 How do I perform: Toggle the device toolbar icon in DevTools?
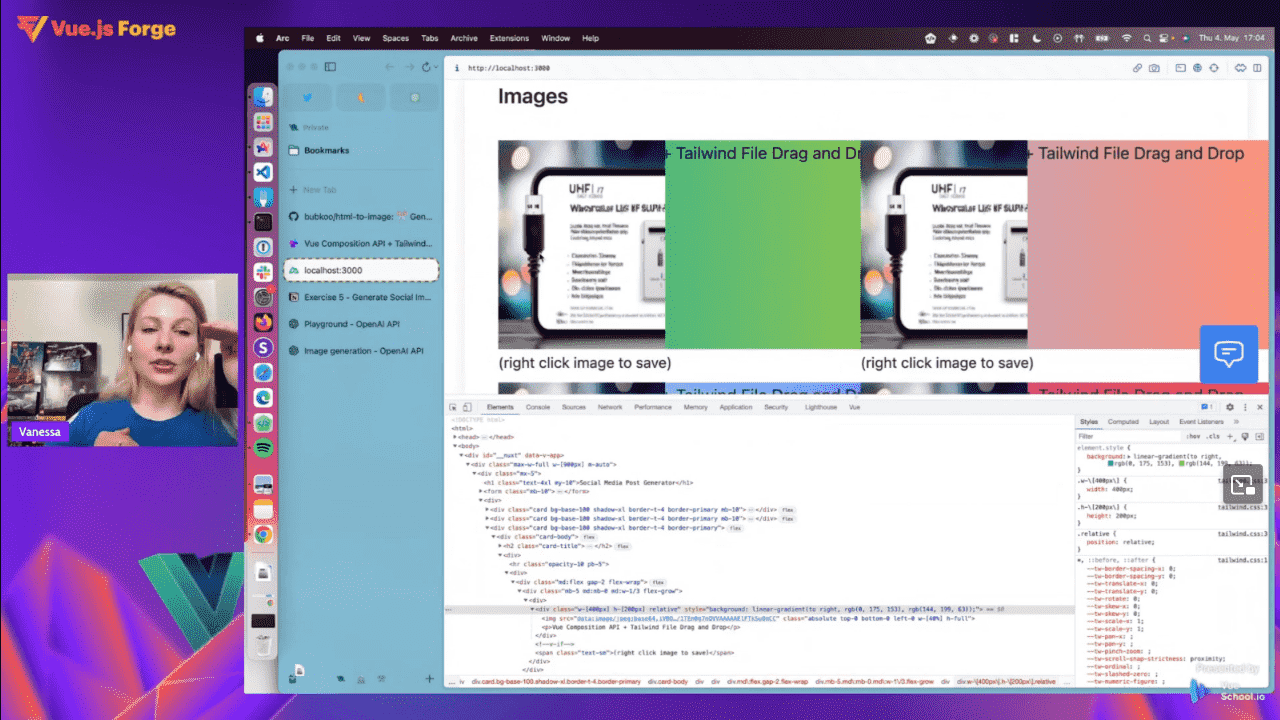tap(467, 407)
